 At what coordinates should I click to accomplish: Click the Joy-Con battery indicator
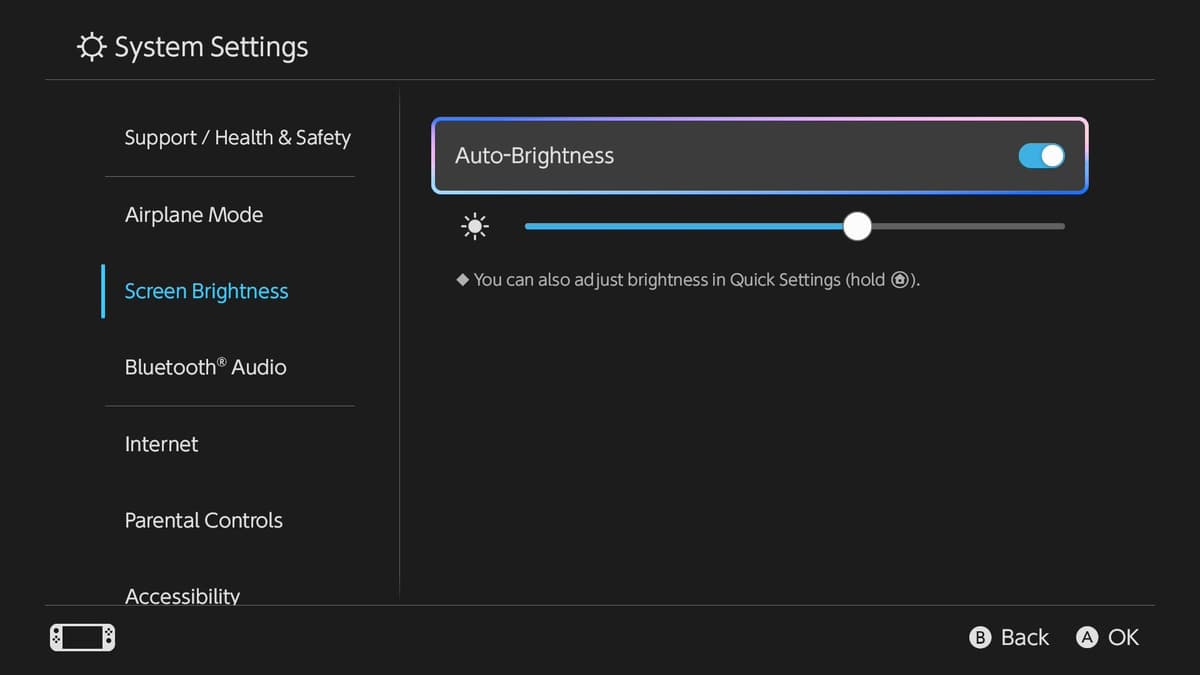pyautogui.click(x=82, y=637)
